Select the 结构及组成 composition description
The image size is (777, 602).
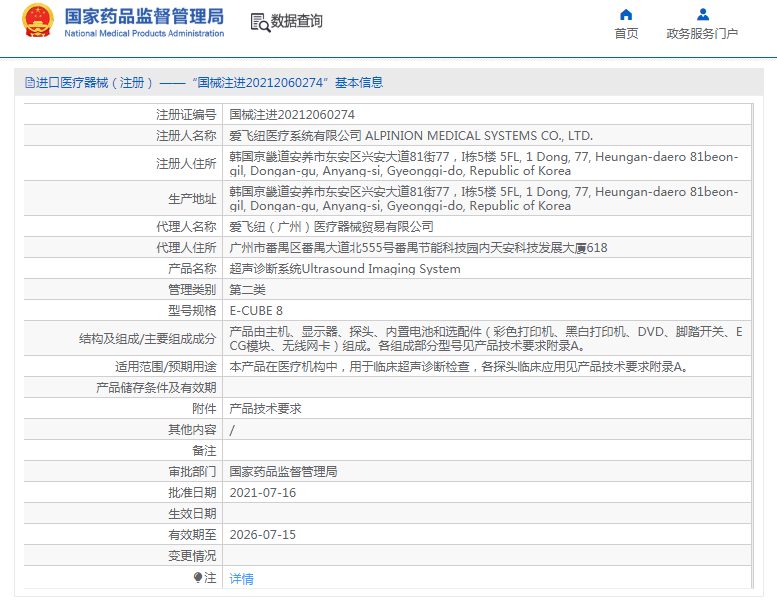pyautogui.click(x=486, y=338)
